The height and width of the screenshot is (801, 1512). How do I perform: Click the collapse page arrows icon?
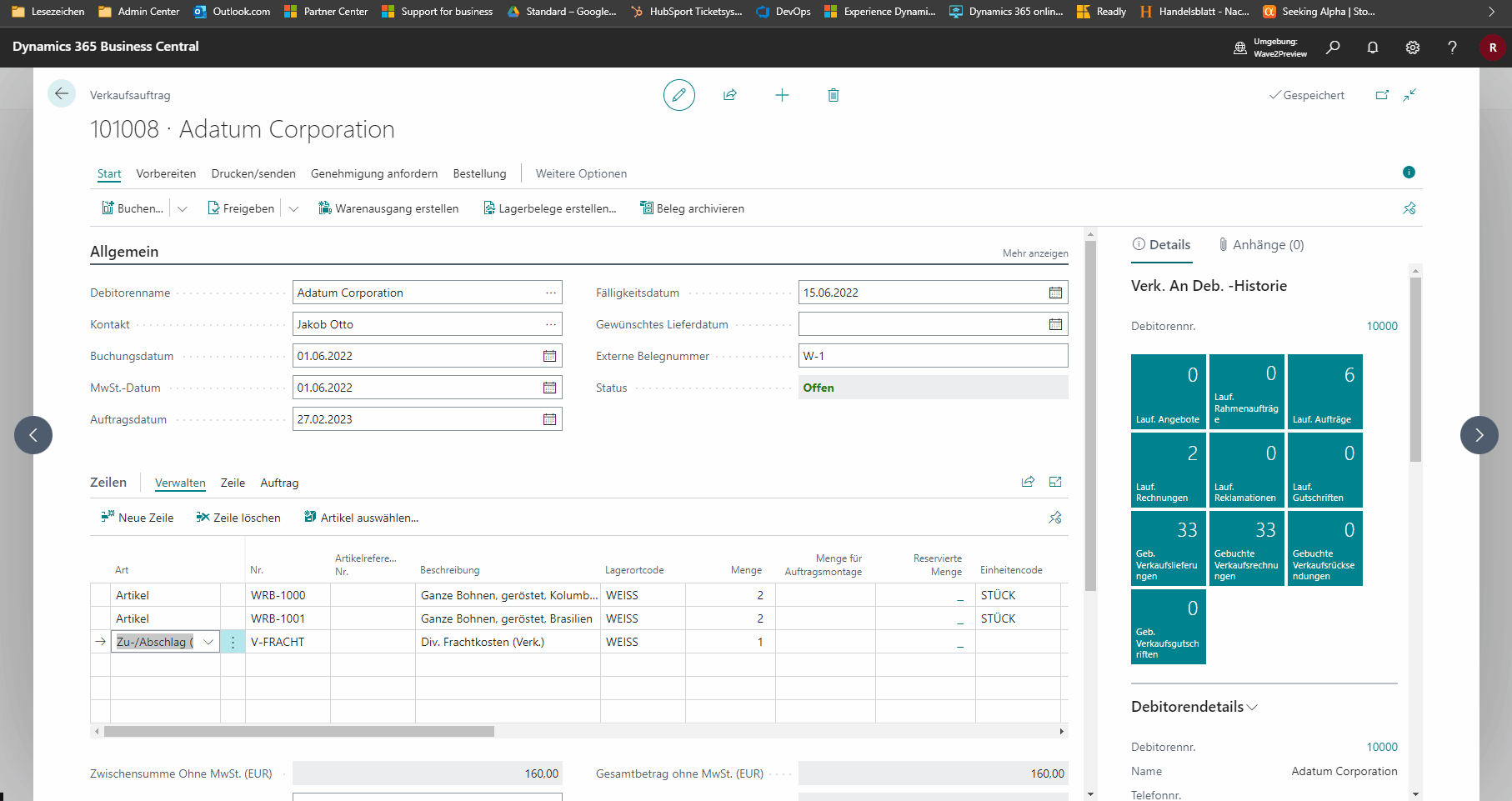[x=1409, y=95]
